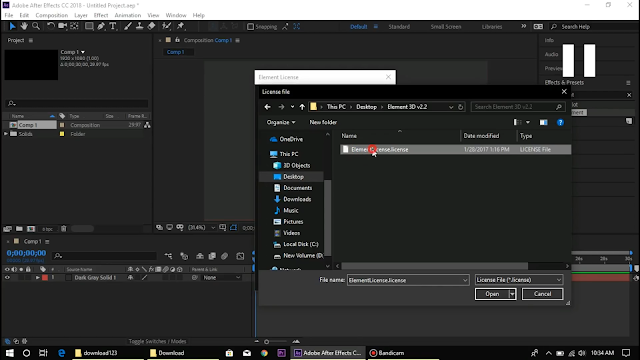
Task: Click the Back arrow in License file dialog
Action: pos(267,107)
